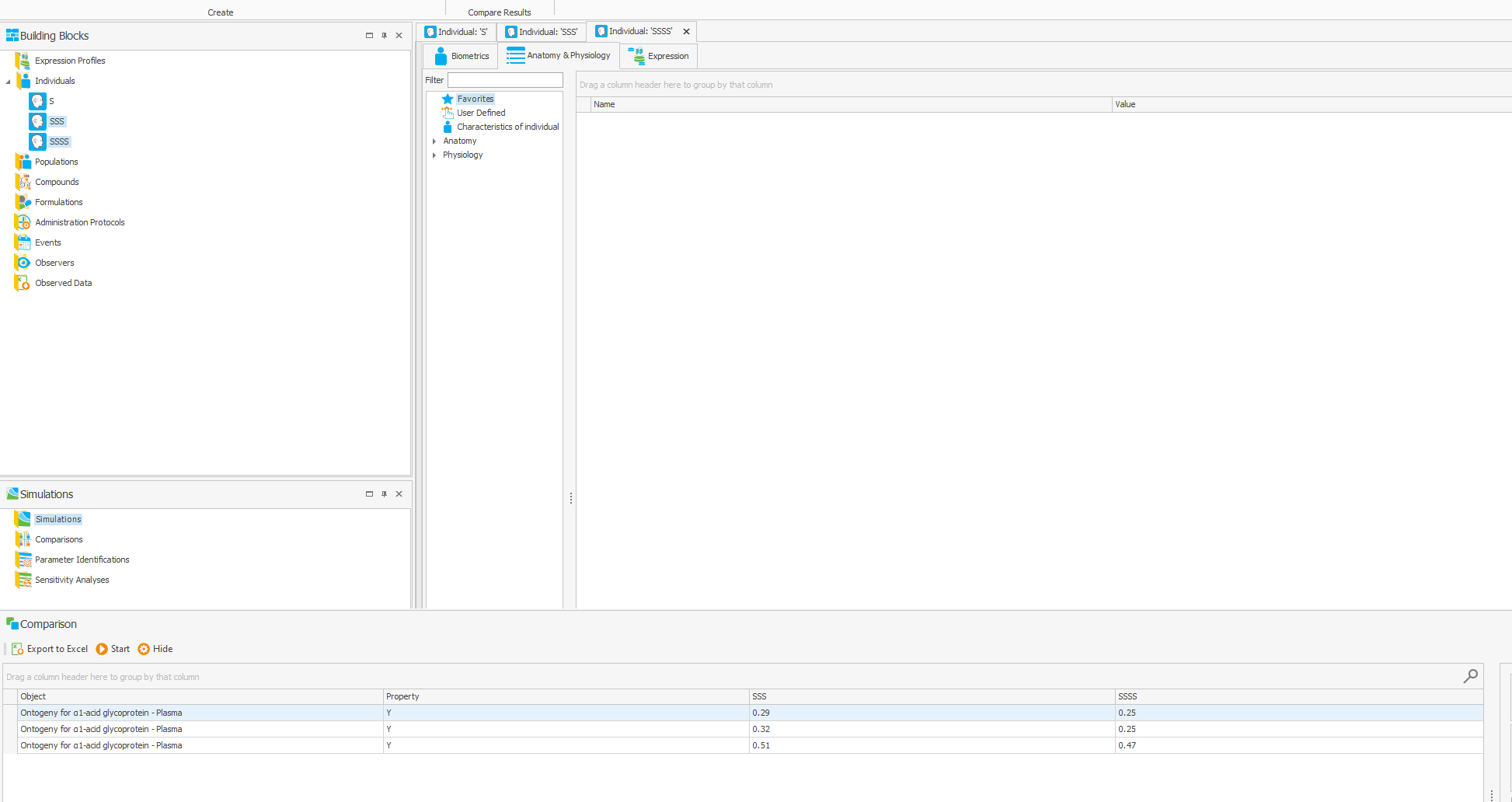Image resolution: width=1512 pixels, height=802 pixels.
Task: Select the Observers icon
Action: tap(22, 263)
